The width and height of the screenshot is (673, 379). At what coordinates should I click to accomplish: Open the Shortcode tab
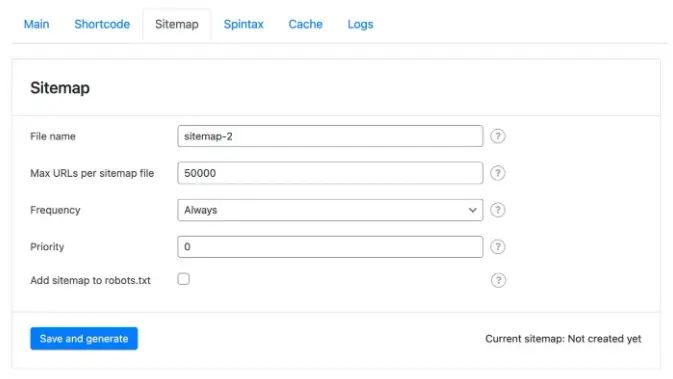coord(102,24)
